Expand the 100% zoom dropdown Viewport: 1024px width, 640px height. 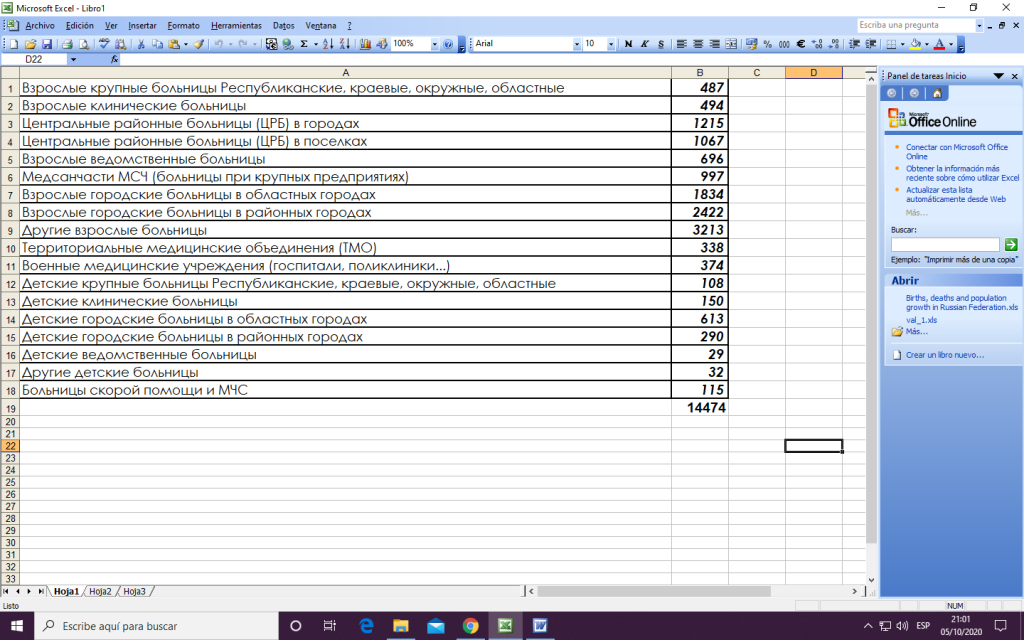pyautogui.click(x=434, y=44)
